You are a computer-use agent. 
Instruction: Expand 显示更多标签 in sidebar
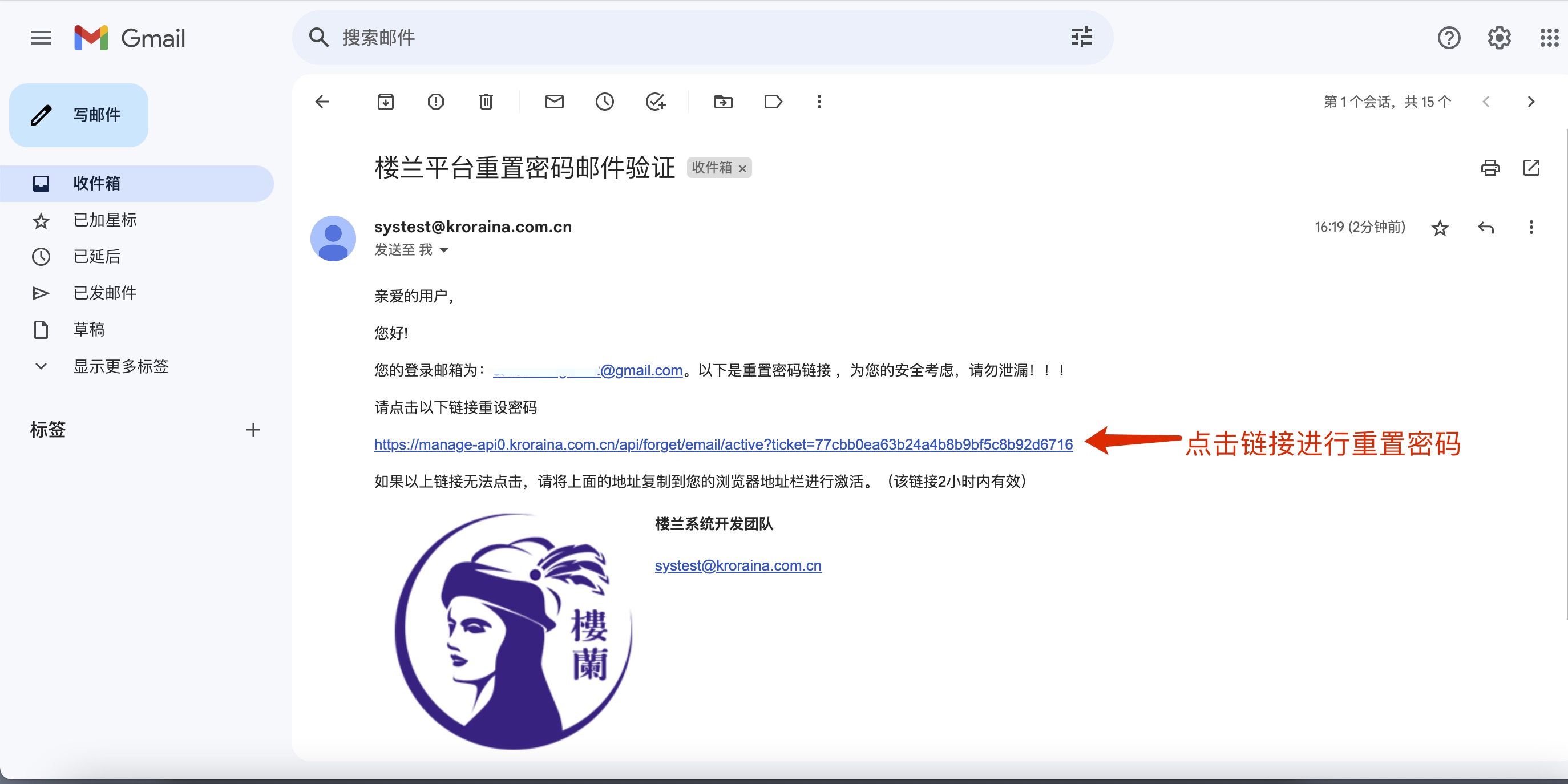[x=120, y=366]
